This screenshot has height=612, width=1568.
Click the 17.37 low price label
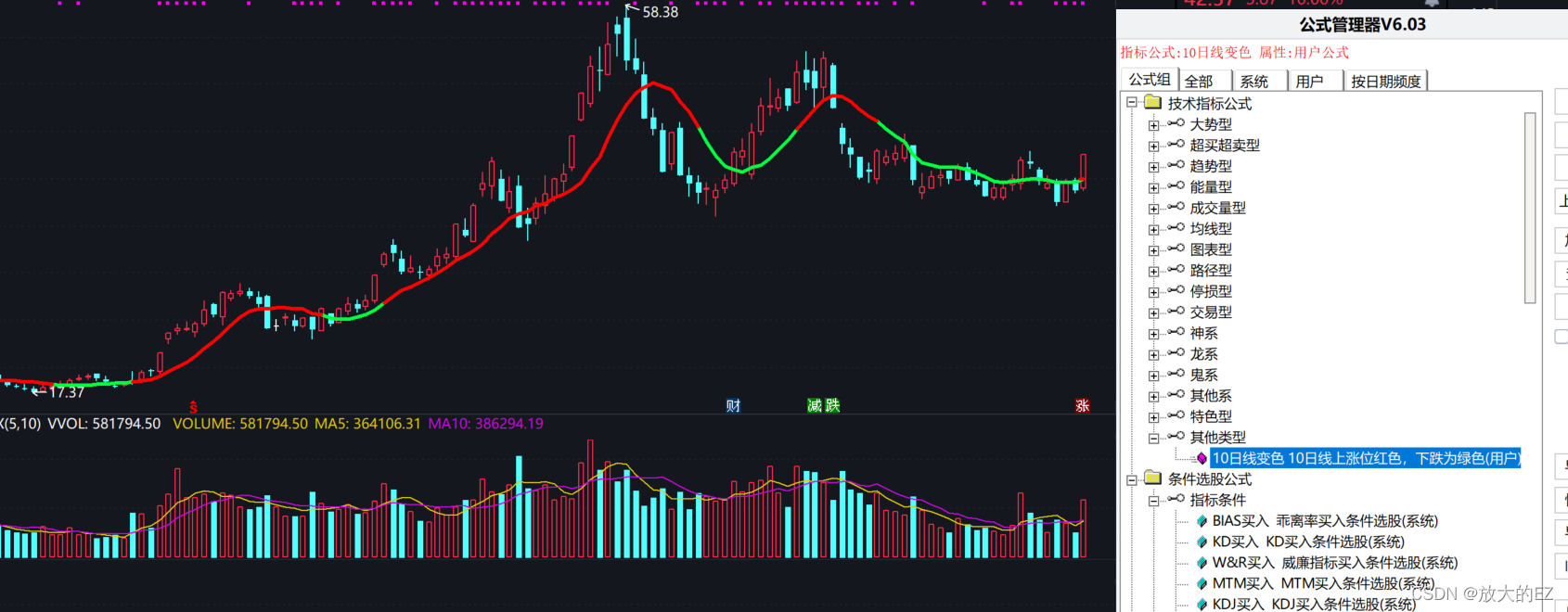point(66,392)
